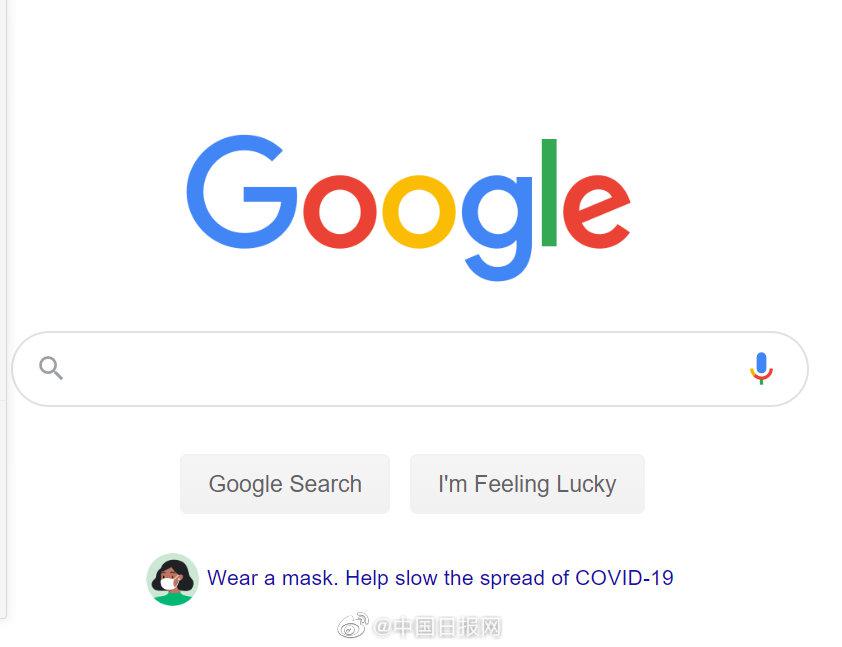Click the I'm Feeling Lucky button

527,484
